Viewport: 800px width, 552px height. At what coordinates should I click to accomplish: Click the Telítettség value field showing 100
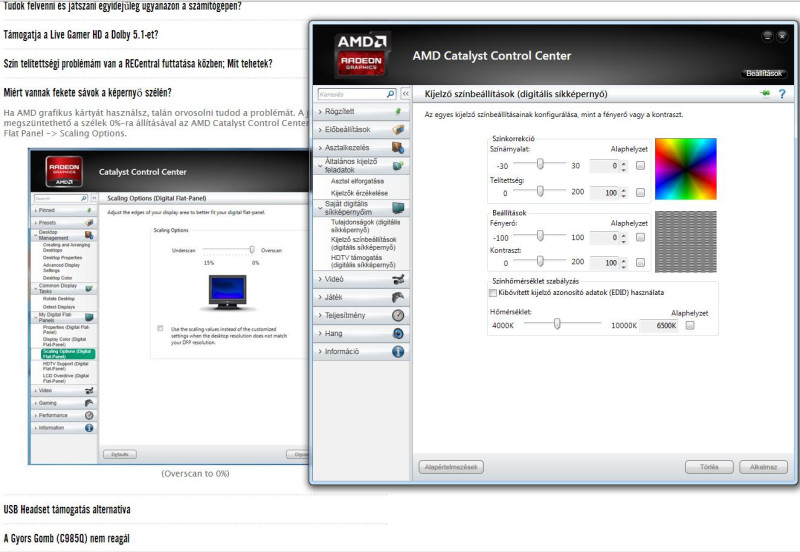point(605,193)
